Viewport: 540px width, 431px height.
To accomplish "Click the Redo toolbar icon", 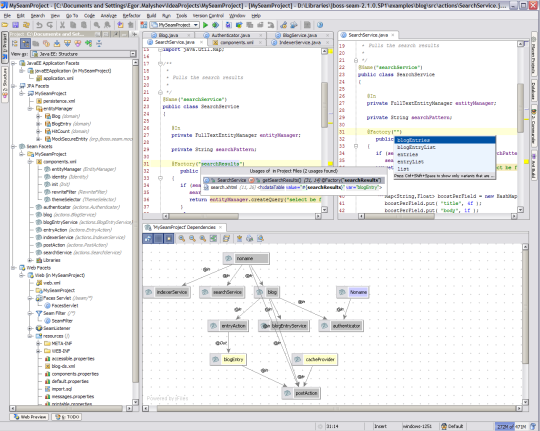I will [x=50, y=25].
